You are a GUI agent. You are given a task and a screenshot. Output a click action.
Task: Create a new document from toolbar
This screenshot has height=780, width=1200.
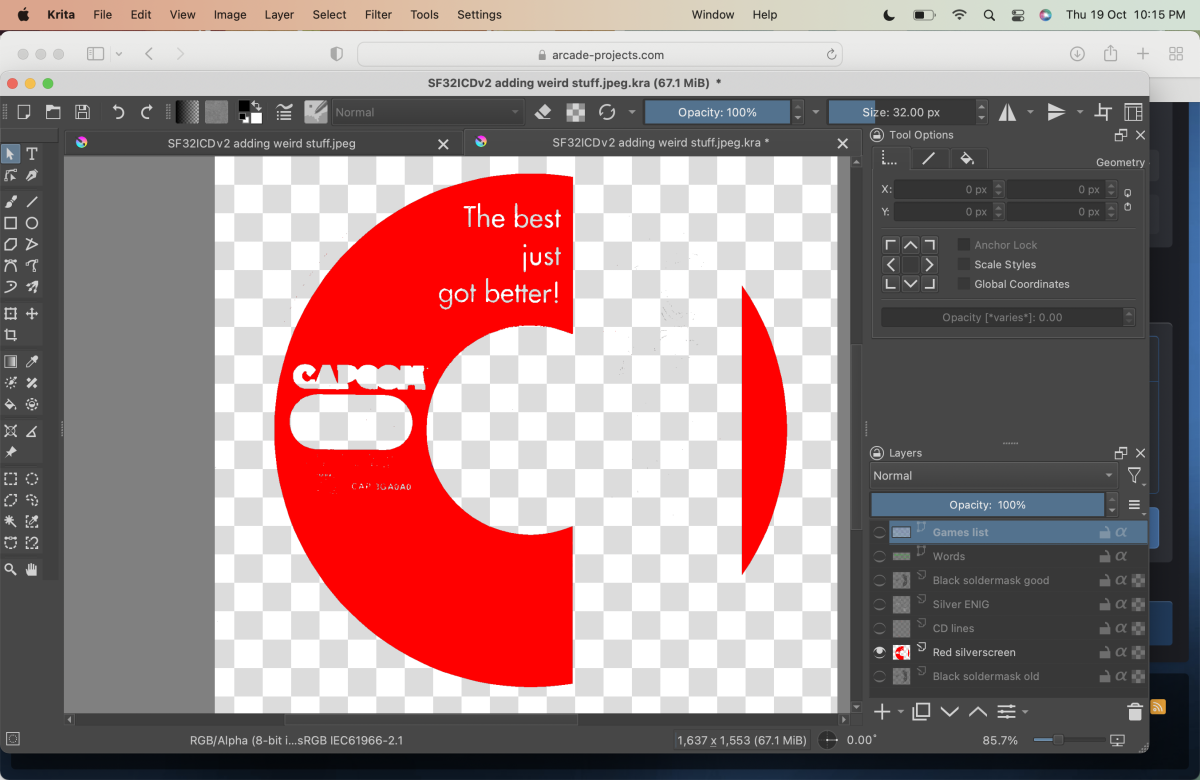pyautogui.click(x=24, y=112)
